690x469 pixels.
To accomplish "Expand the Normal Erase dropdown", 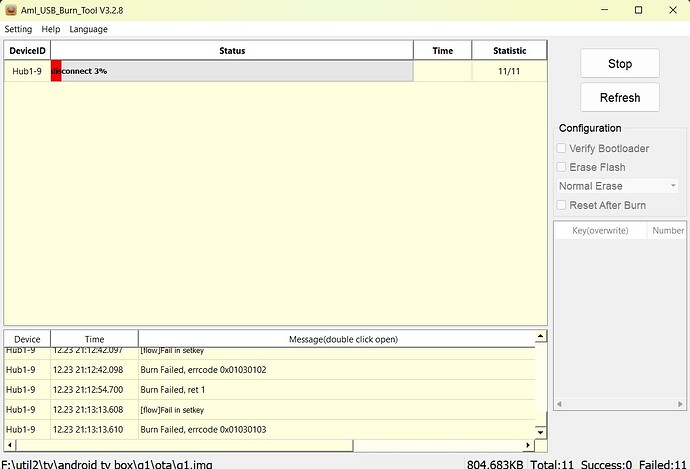I will tap(618, 186).
